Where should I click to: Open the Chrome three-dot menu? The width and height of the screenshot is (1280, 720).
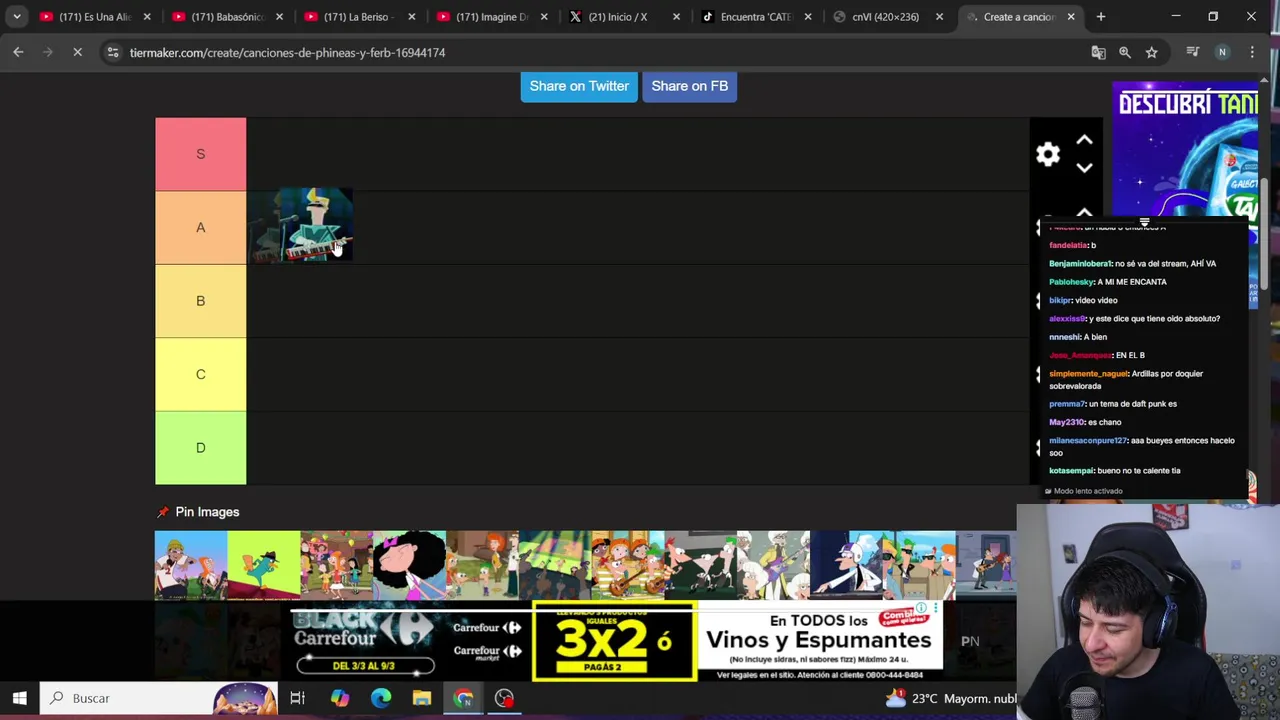pyautogui.click(x=1252, y=52)
